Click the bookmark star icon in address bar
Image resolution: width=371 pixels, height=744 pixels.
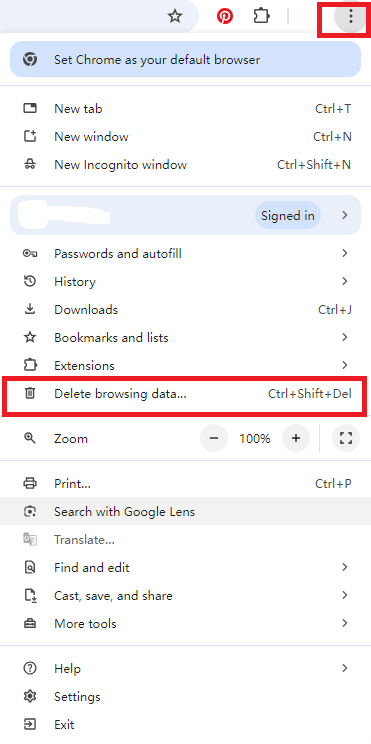(x=175, y=17)
